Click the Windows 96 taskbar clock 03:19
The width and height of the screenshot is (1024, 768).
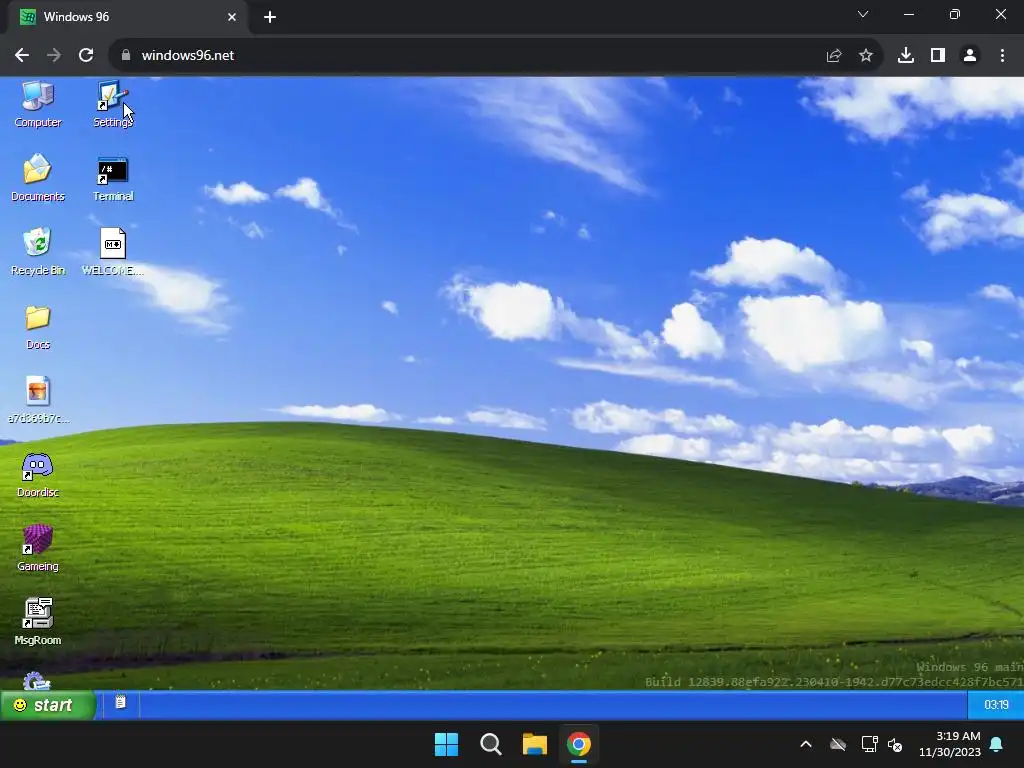pos(996,705)
